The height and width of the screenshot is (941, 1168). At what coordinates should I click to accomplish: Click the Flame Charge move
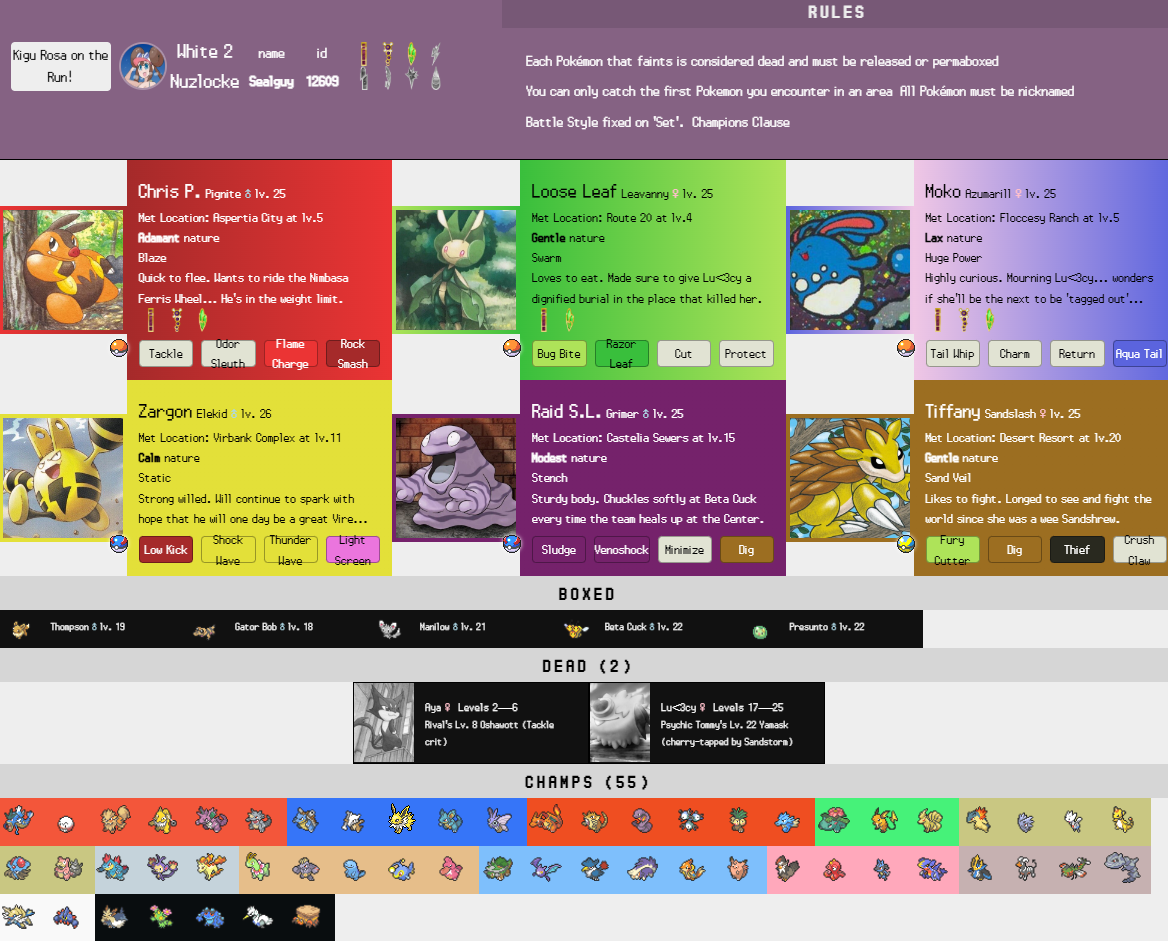point(291,354)
